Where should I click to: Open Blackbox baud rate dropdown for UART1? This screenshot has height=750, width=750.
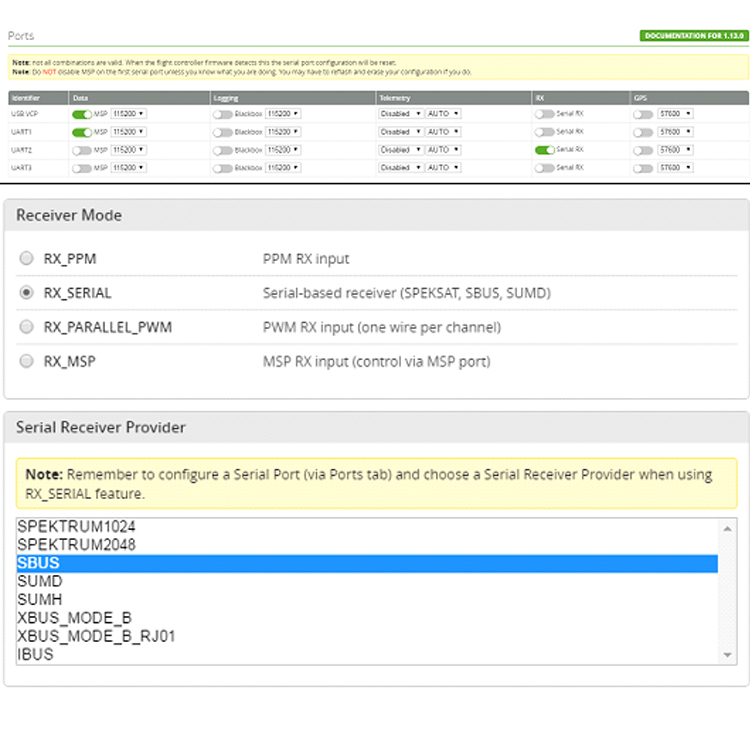(x=283, y=132)
